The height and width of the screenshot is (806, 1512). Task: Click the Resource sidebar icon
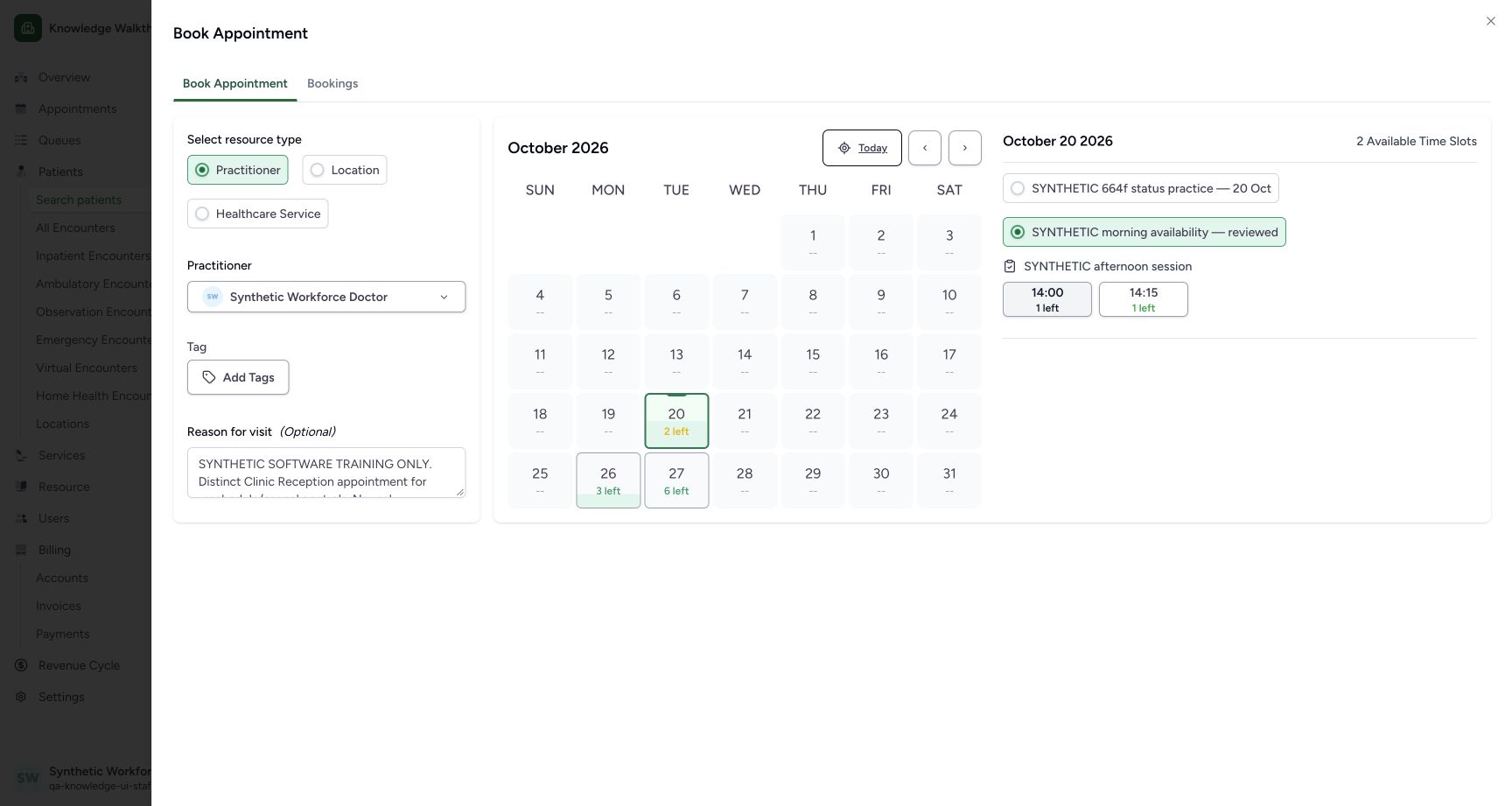coord(21,487)
